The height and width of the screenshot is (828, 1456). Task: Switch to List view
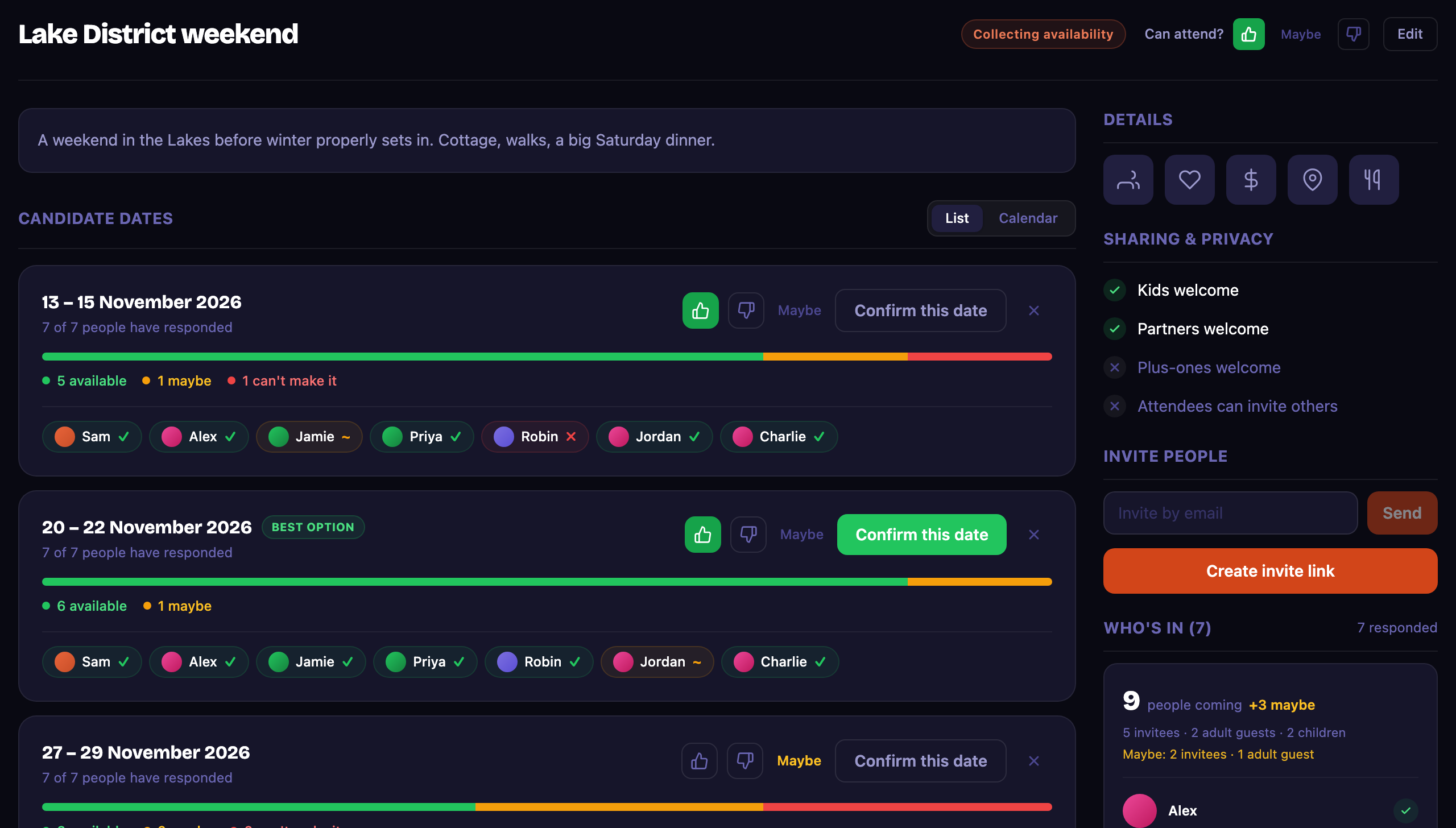tap(957, 218)
